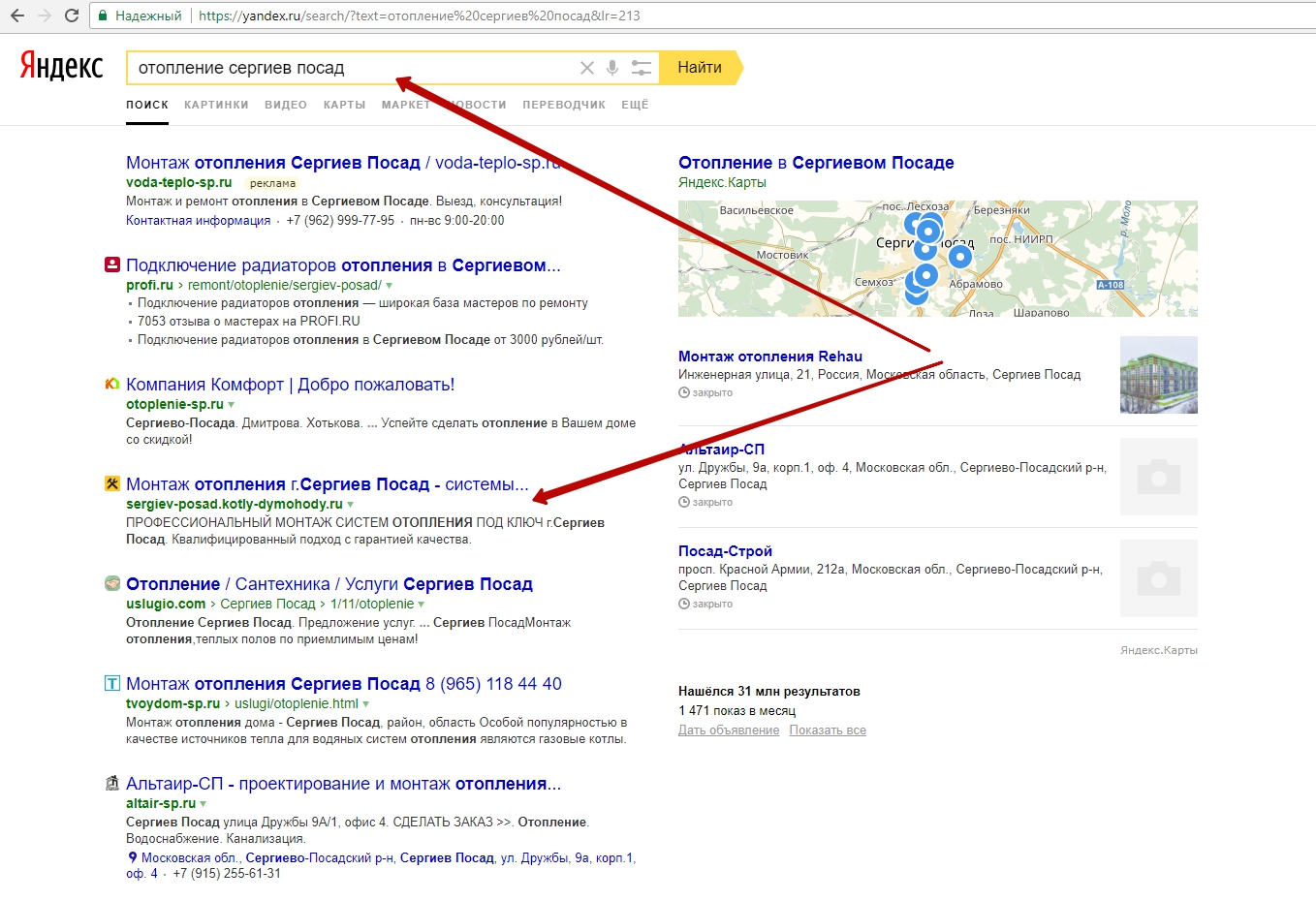
Task: Click clock icon under Монтаж отопления Rehau
Action: [x=684, y=393]
